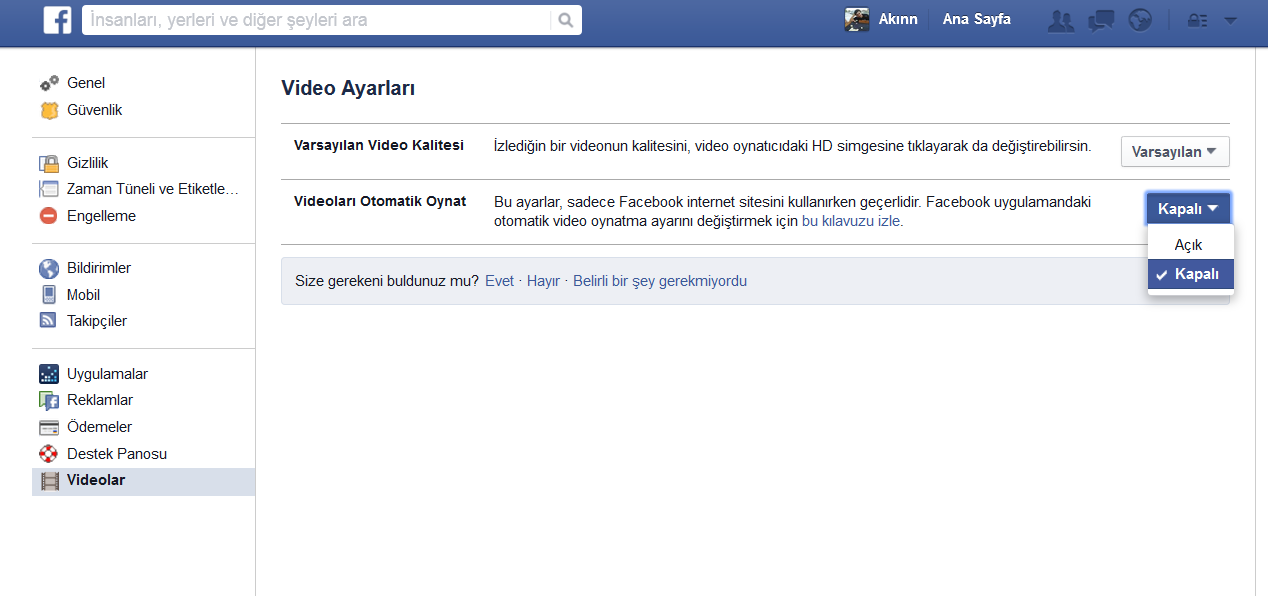Click the 'Video Ayarları' heading
The width and height of the screenshot is (1268, 602).
pos(348,88)
